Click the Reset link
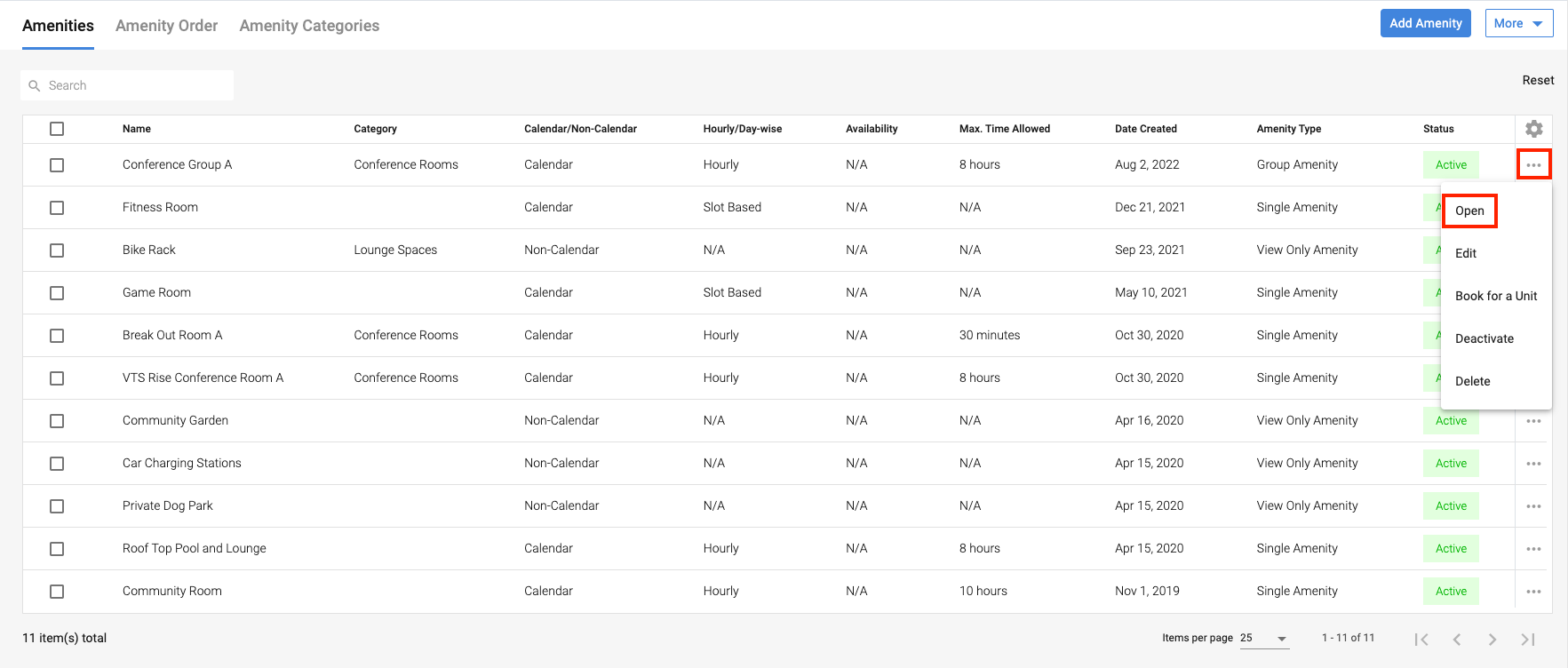The height and width of the screenshot is (668, 1568). [1538, 80]
